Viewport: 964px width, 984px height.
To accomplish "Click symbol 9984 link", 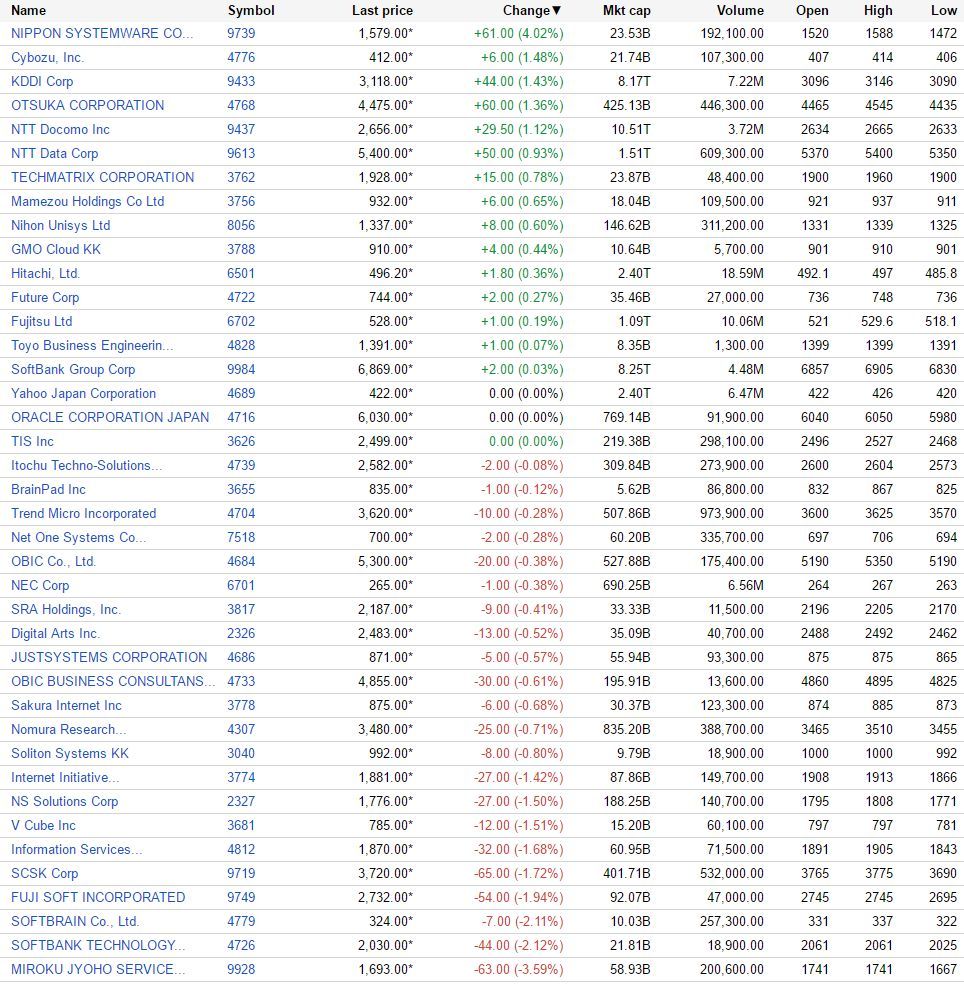I will click(x=241, y=370).
